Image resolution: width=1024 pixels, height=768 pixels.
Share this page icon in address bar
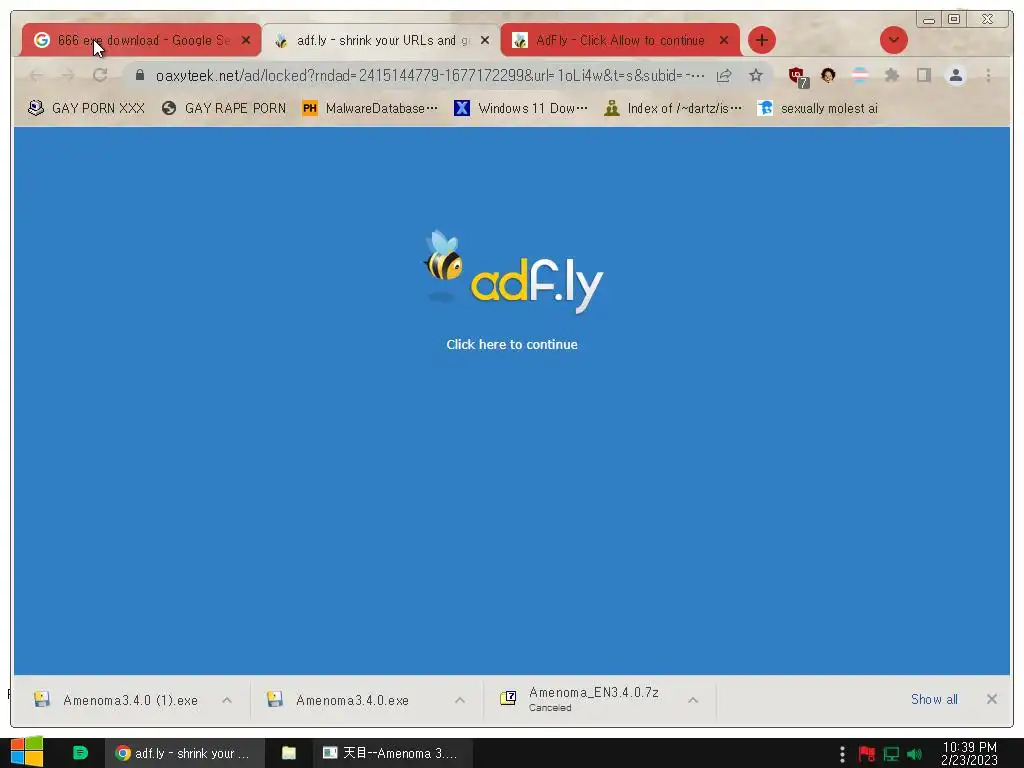click(x=724, y=76)
